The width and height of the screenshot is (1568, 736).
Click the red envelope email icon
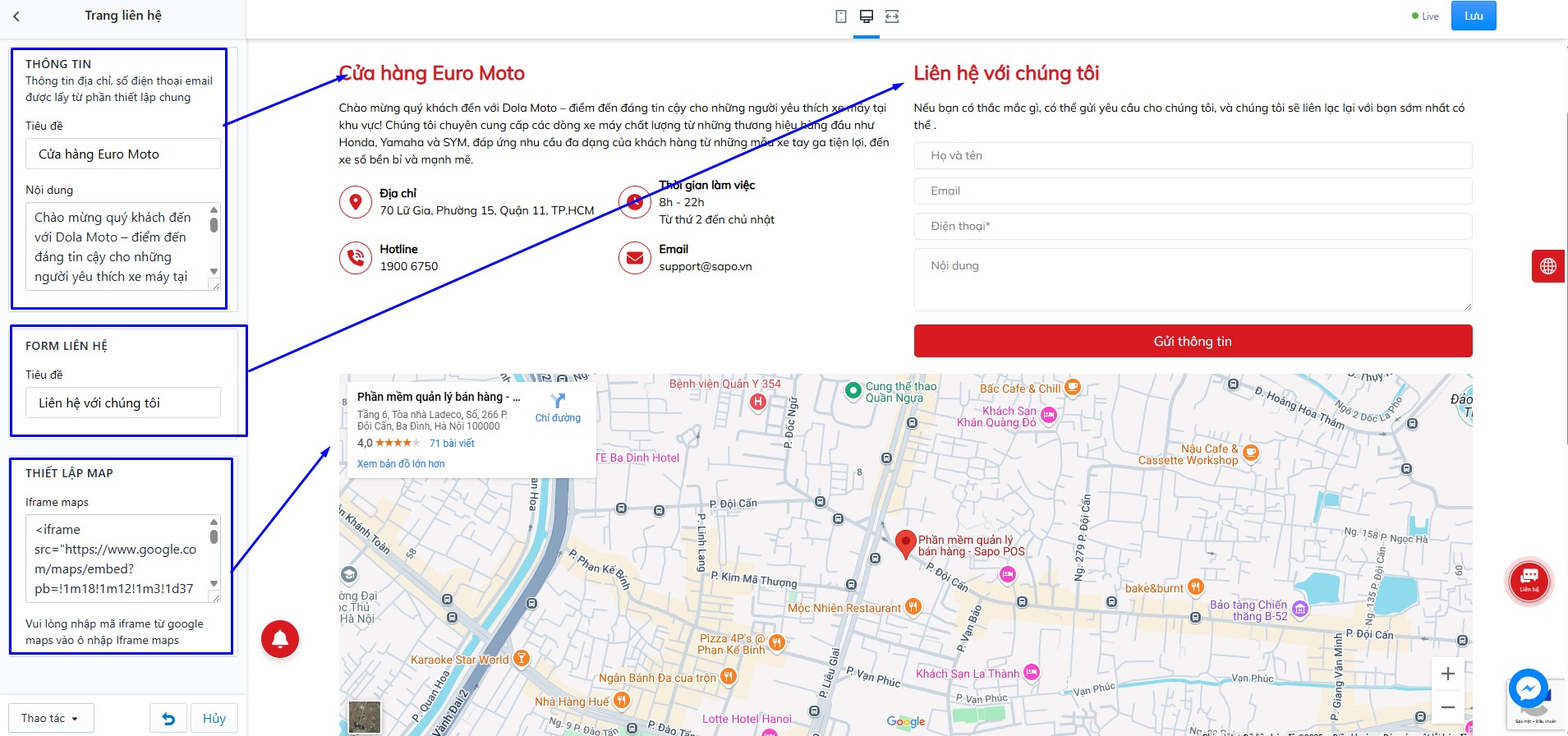635,258
